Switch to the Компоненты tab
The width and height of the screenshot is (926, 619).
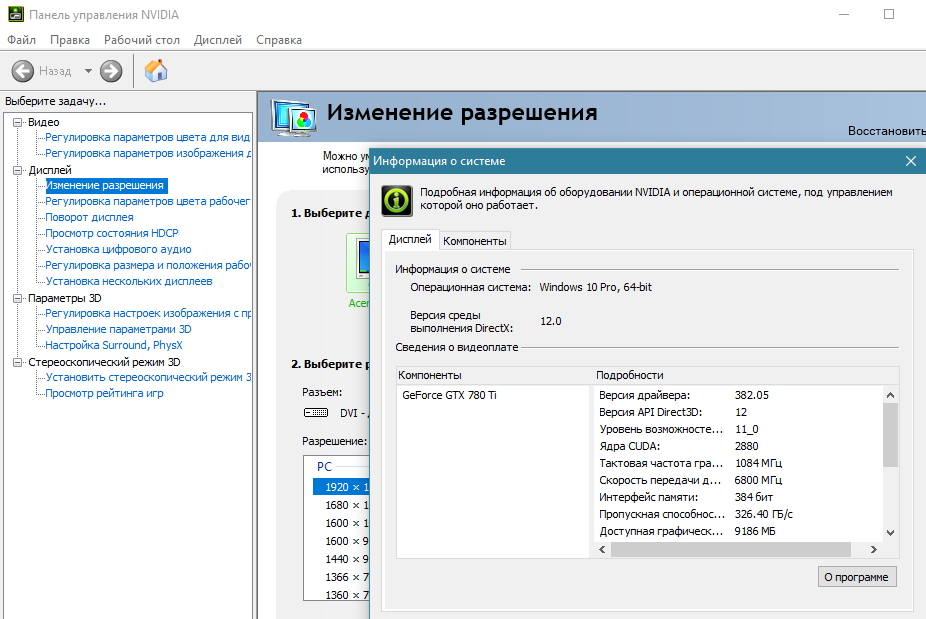[475, 241]
